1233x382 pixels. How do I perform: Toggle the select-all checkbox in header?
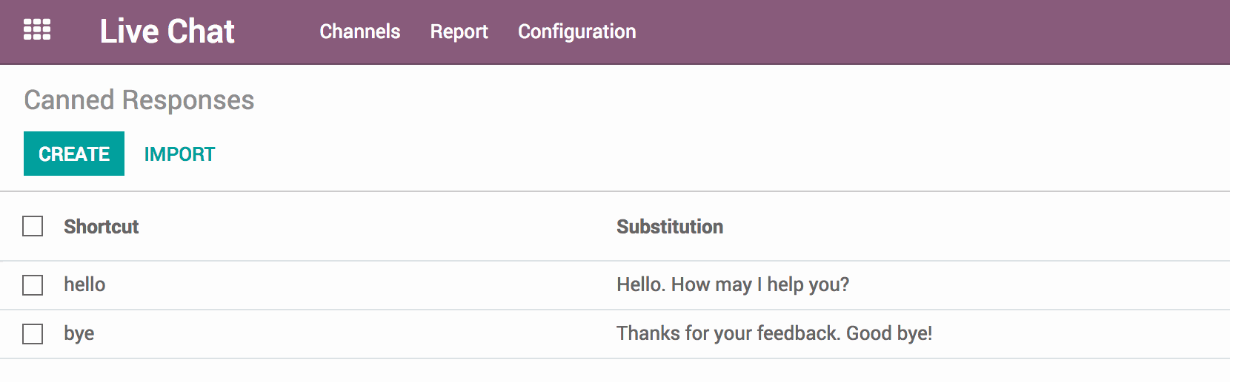coord(33,226)
